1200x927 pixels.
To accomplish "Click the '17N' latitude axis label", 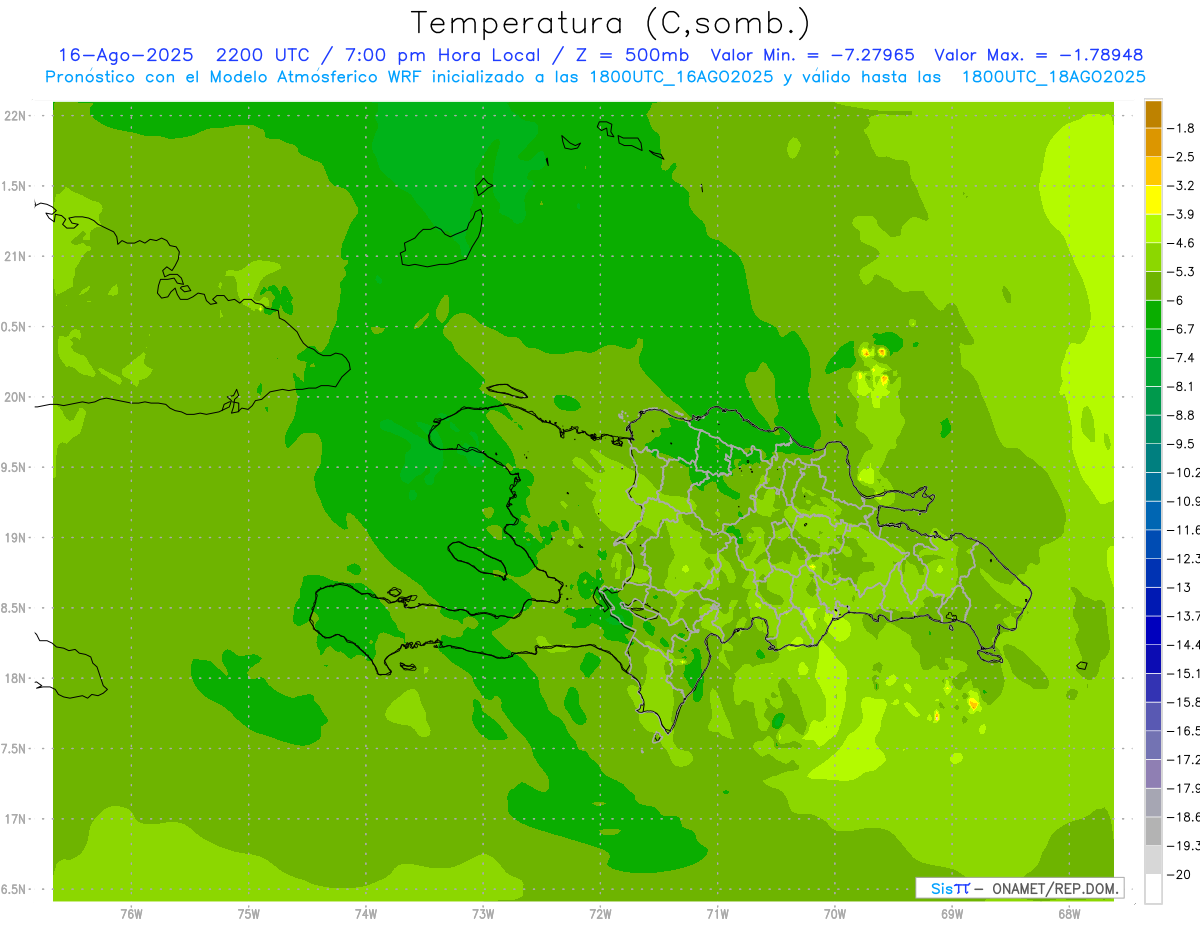I will click(x=15, y=819).
